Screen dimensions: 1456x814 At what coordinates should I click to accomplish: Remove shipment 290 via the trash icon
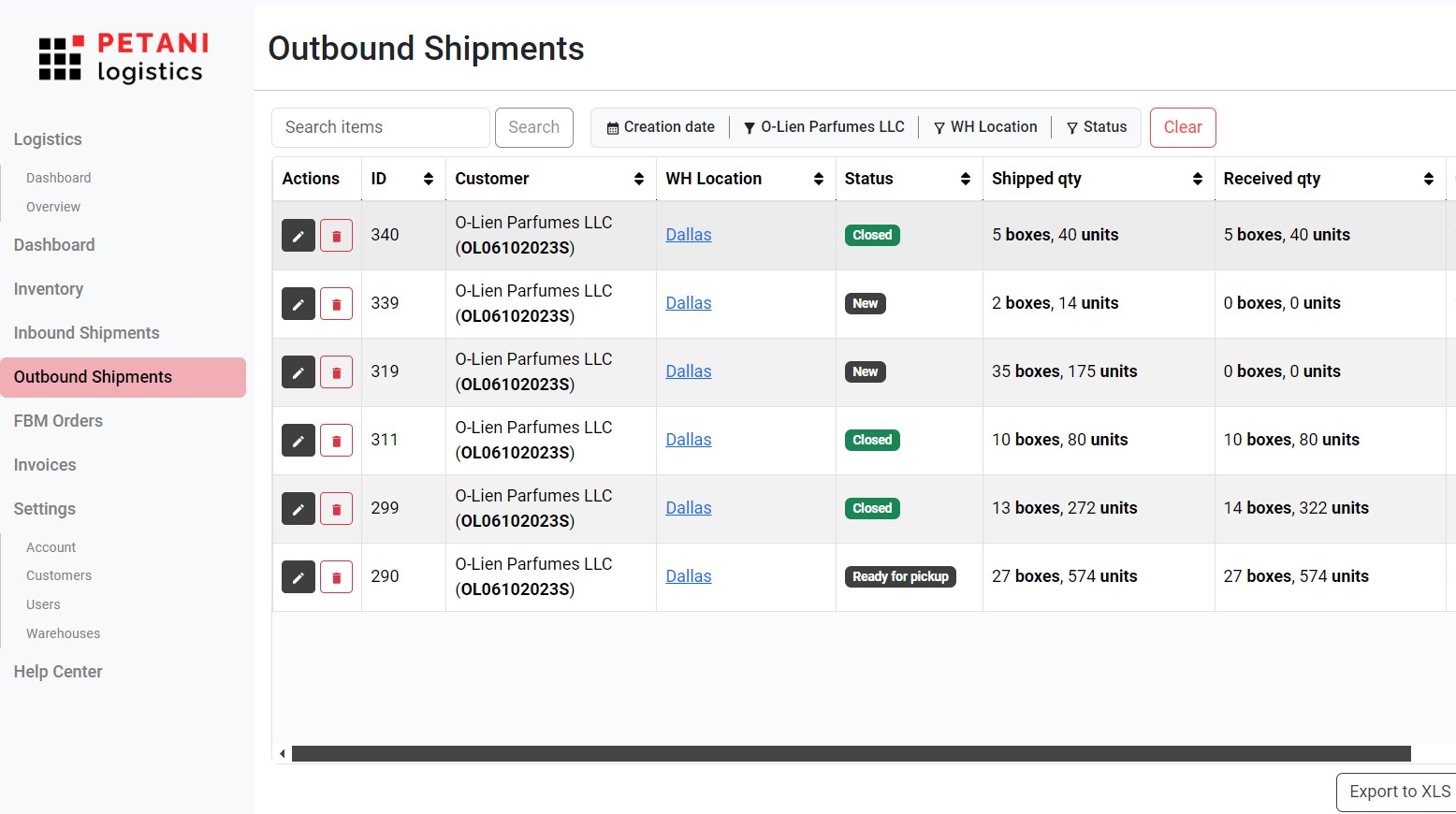point(336,577)
